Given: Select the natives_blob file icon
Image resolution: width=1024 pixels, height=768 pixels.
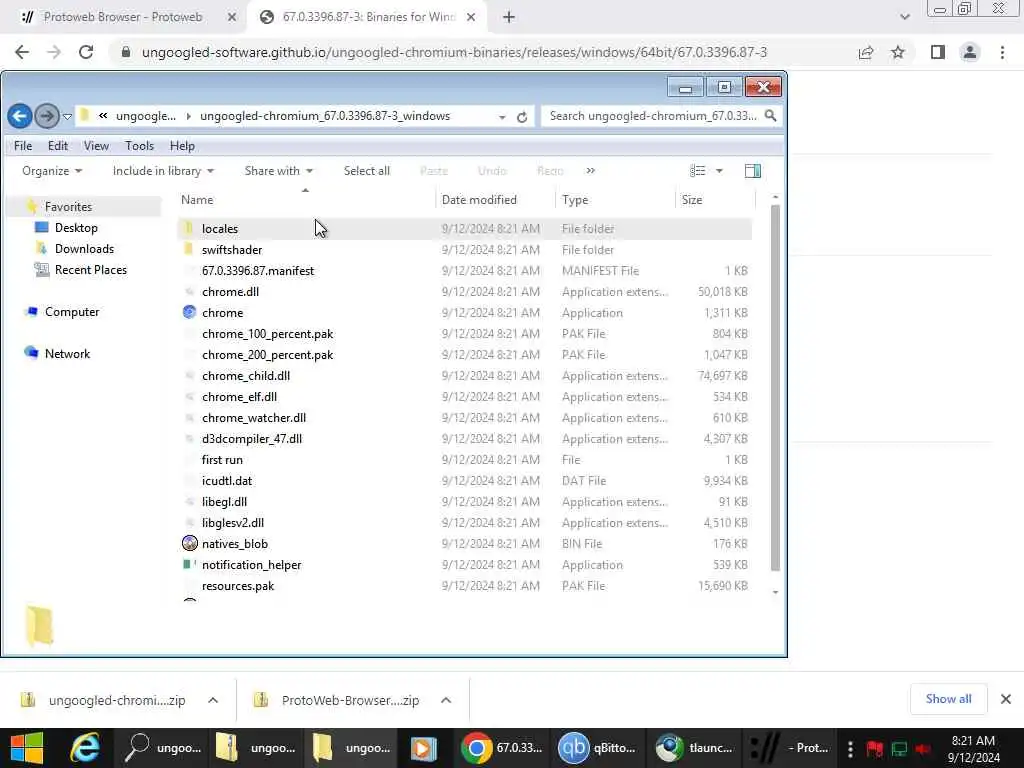Looking at the screenshot, I should click(189, 543).
